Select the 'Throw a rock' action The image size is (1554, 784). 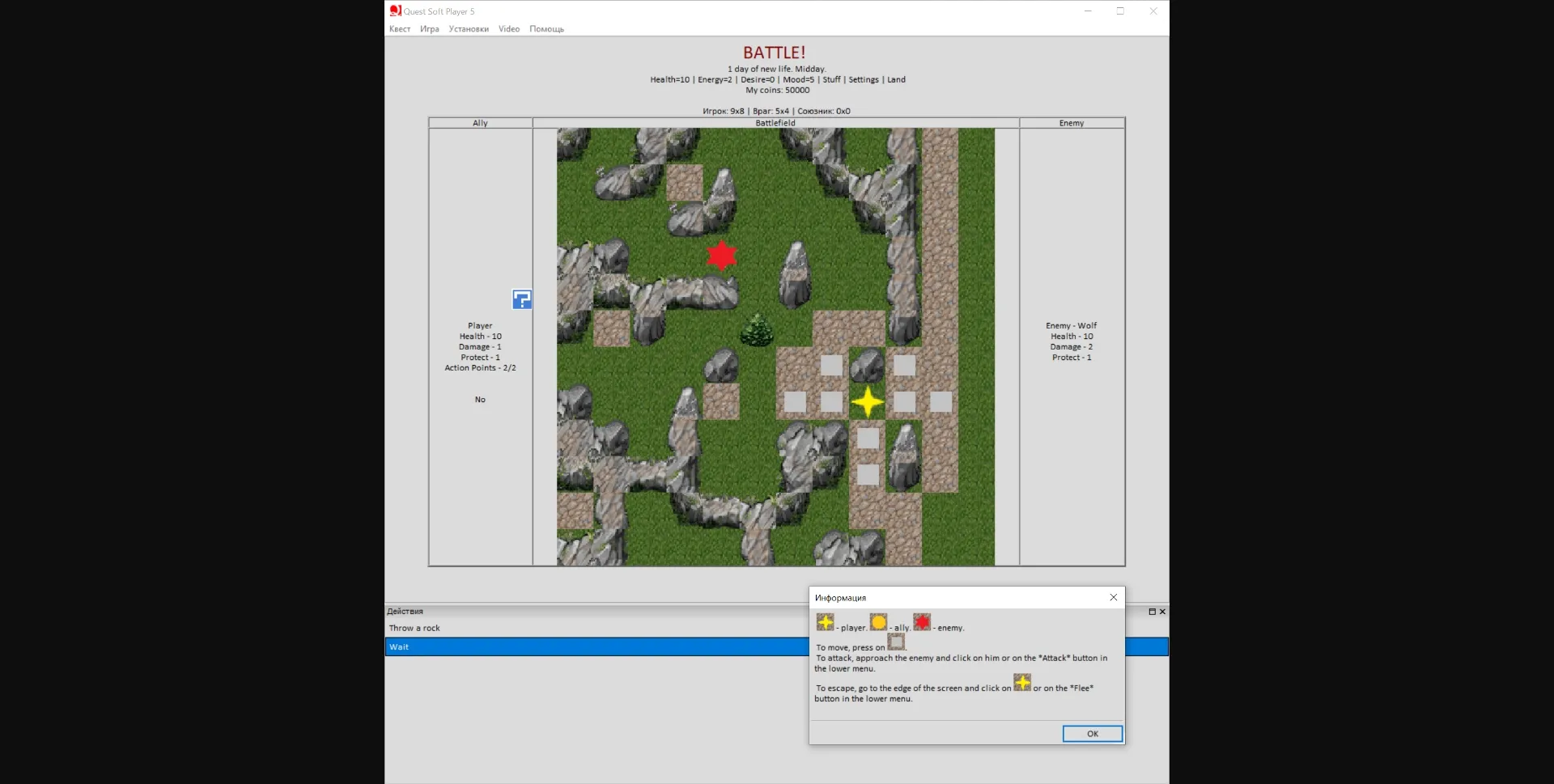tap(414, 627)
